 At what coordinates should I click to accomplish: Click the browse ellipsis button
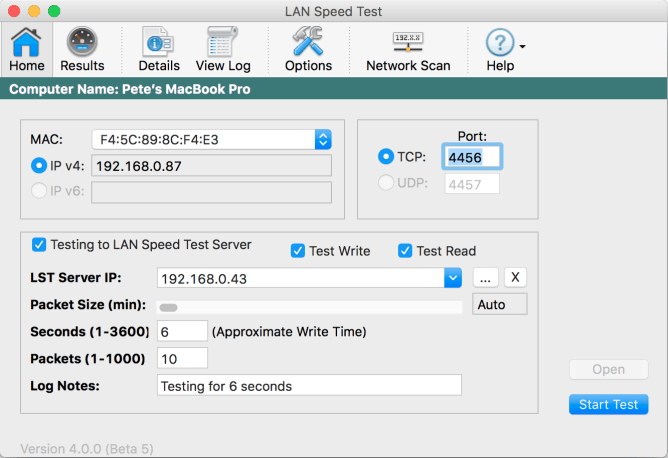(484, 277)
